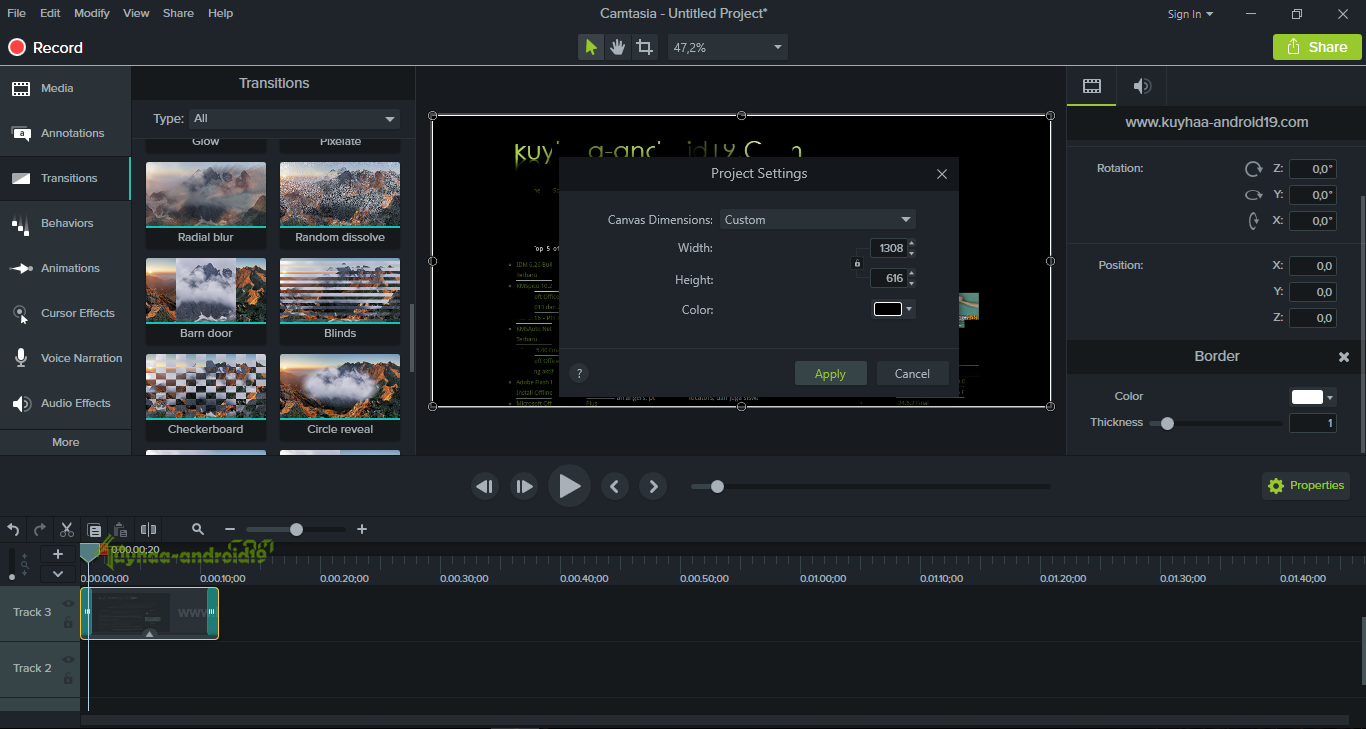This screenshot has width=1366, height=729.
Task: Hide Track 2 with the eye icon
Action: pos(68,660)
